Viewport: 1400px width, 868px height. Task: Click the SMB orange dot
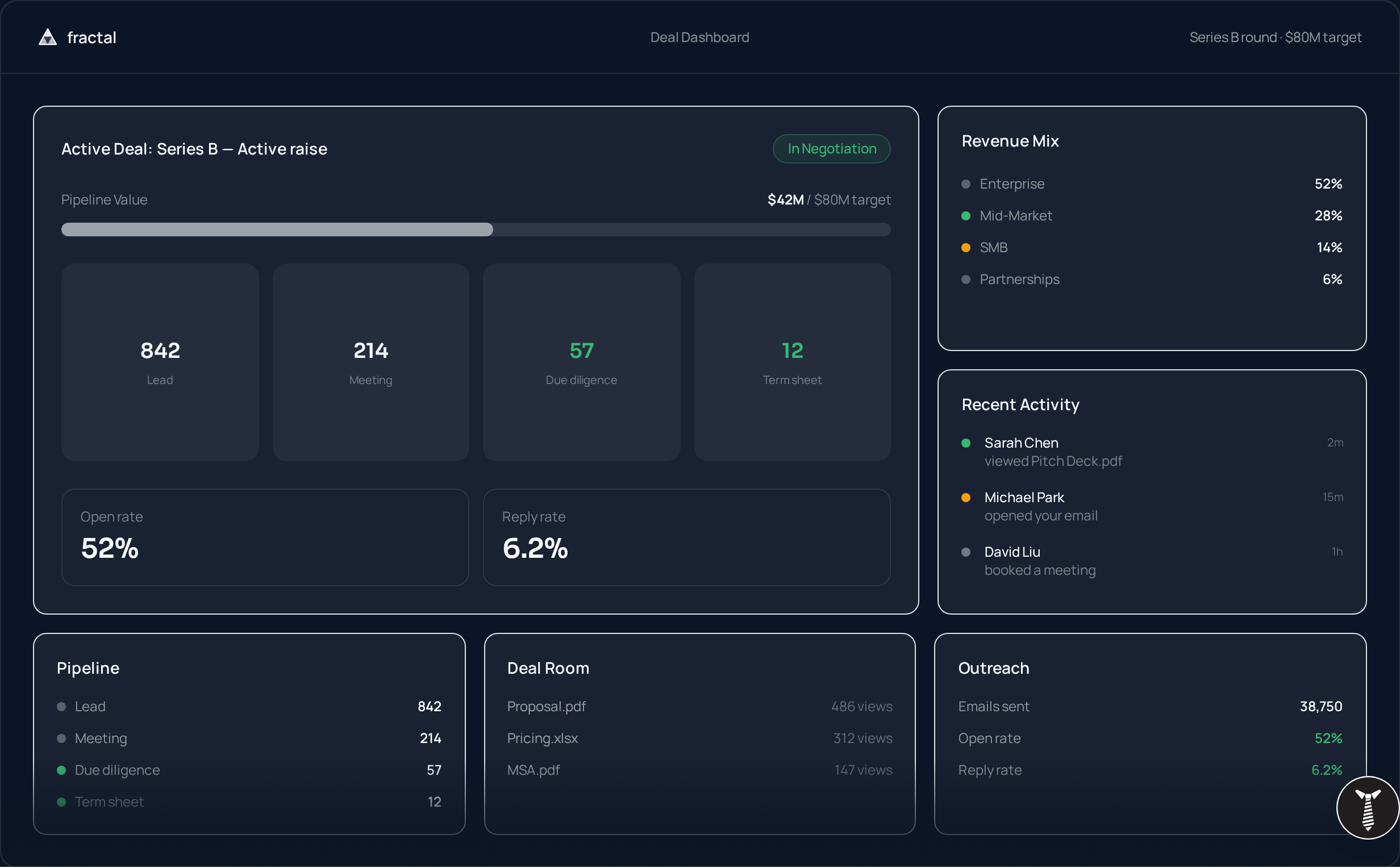pyautogui.click(x=966, y=248)
